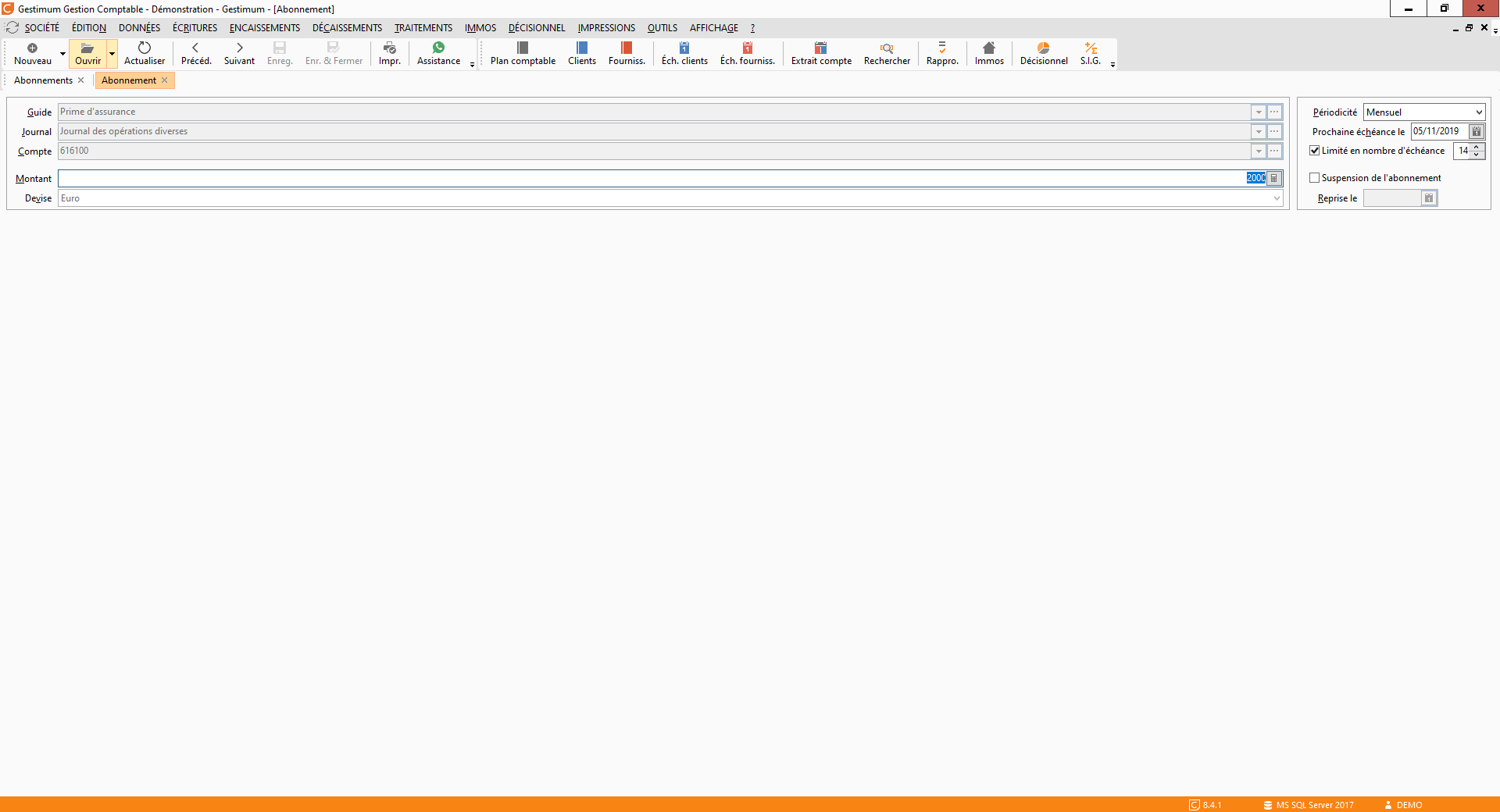The height and width of the screenshot is (812, 1500).
Task: Open the Décisionnel chart icon
Action: click(x=1044, y=48)
